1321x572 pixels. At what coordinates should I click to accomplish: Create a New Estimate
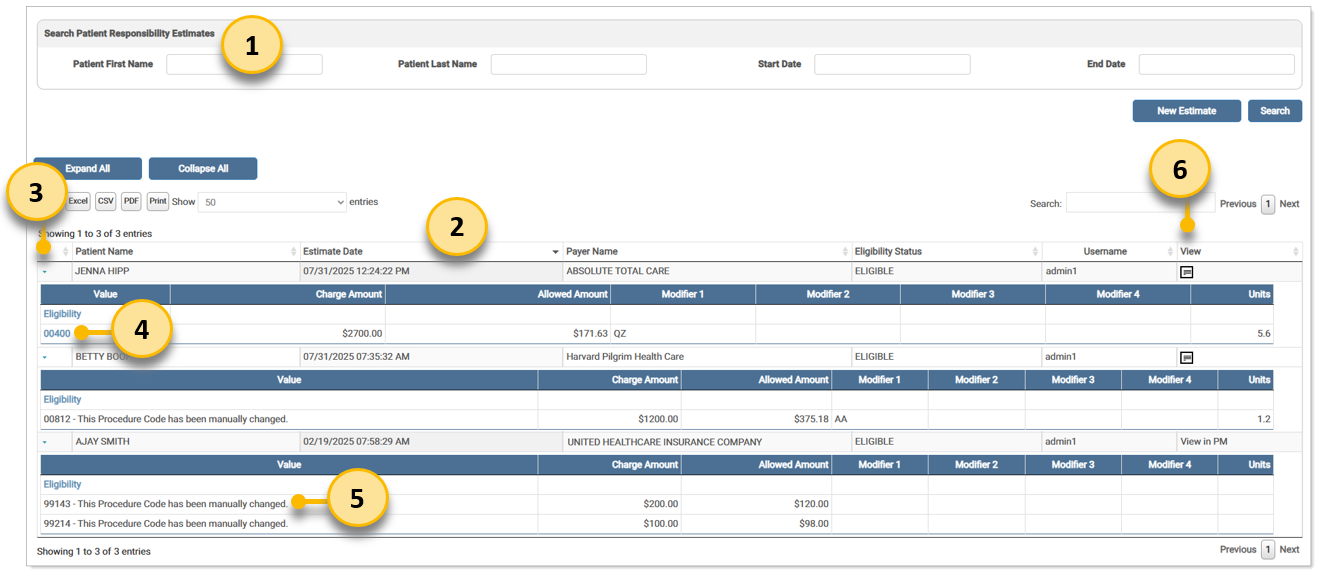pos(1186,111)
